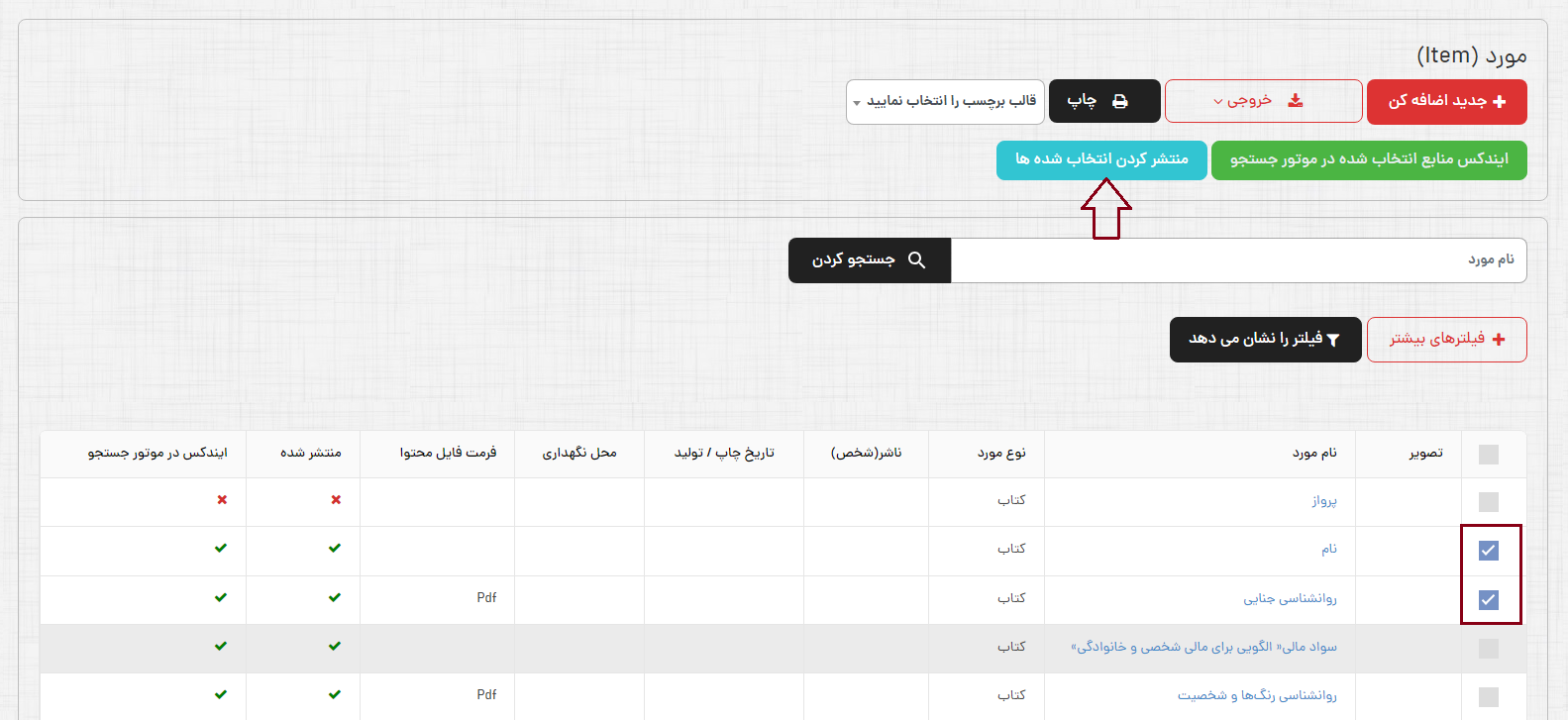1568x720 pixels.
Task: Click the plus icon beside 'فیلترهای بیشتر'
Action: coord(1499,340)
